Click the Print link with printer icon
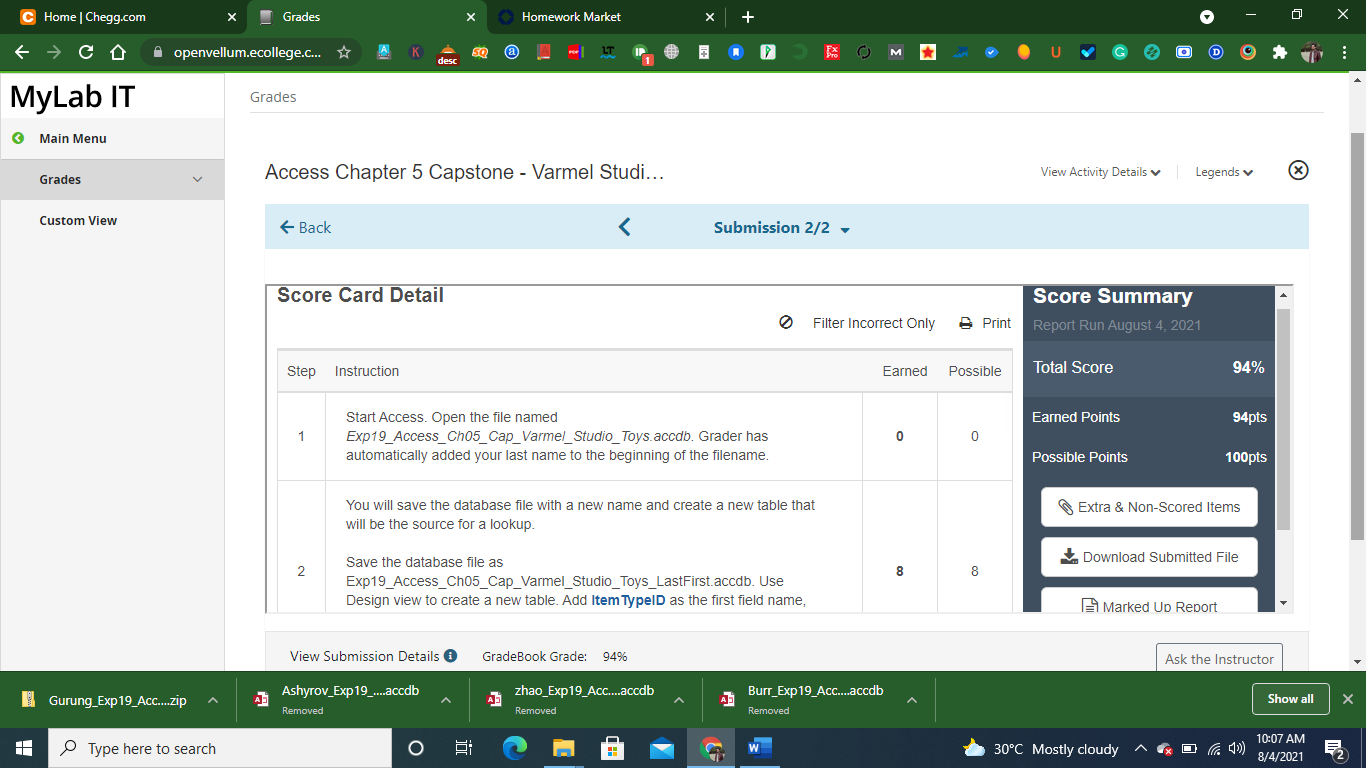This screenshot has height=768, width=1366. [x=985, y=323]
